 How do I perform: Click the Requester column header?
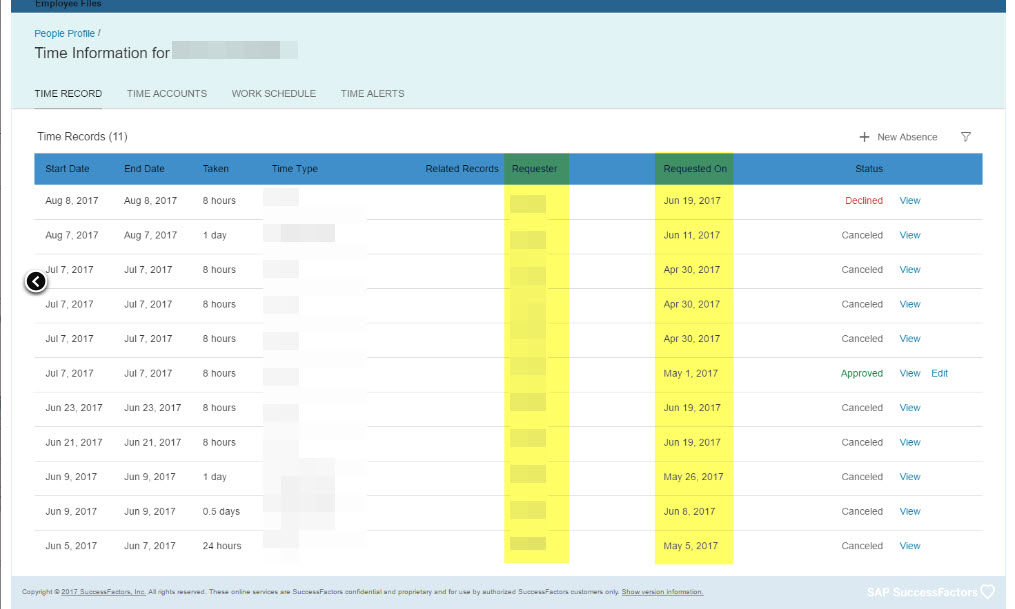[x=534, y=169]
